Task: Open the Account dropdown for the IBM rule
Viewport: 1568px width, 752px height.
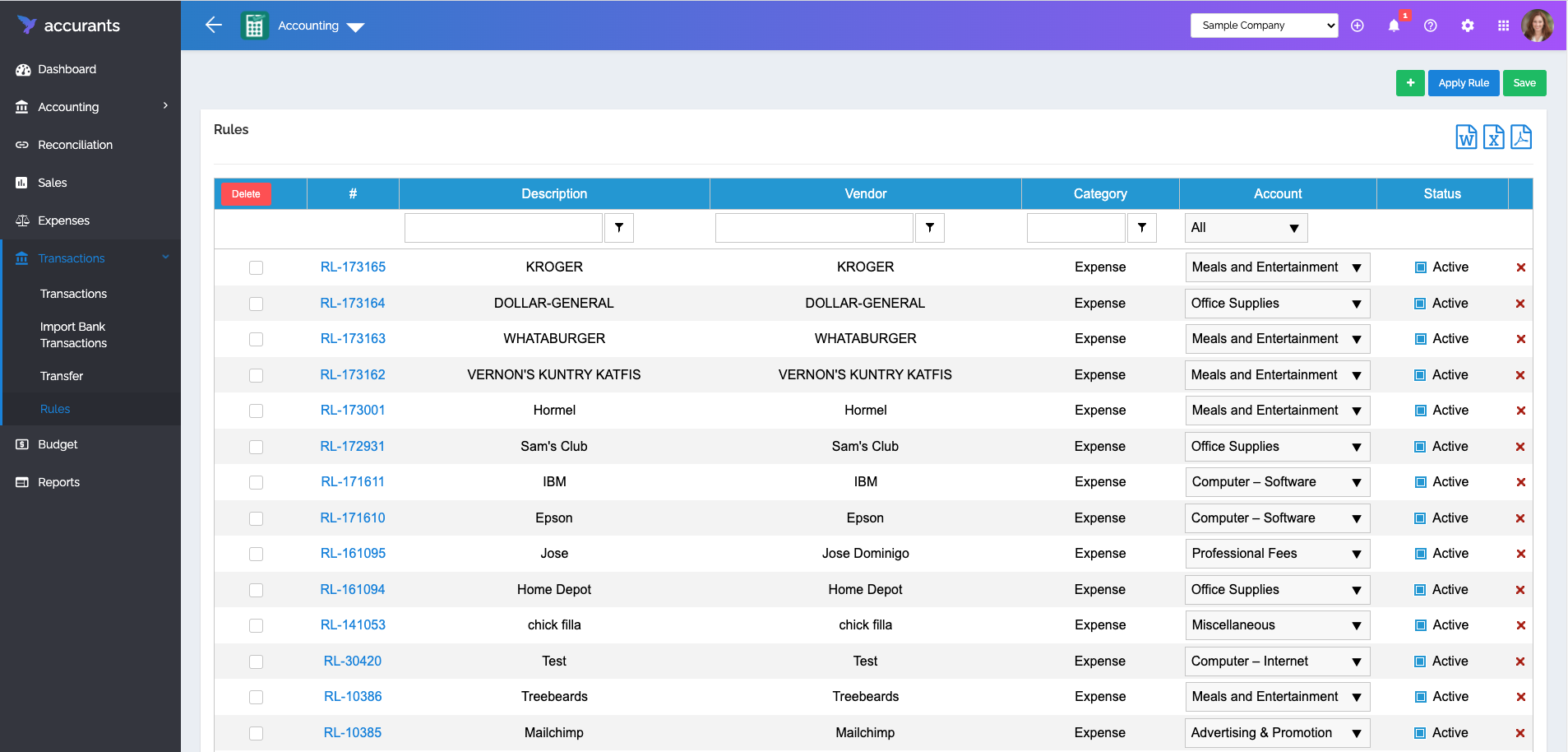Action: (x=1275, y=481)
